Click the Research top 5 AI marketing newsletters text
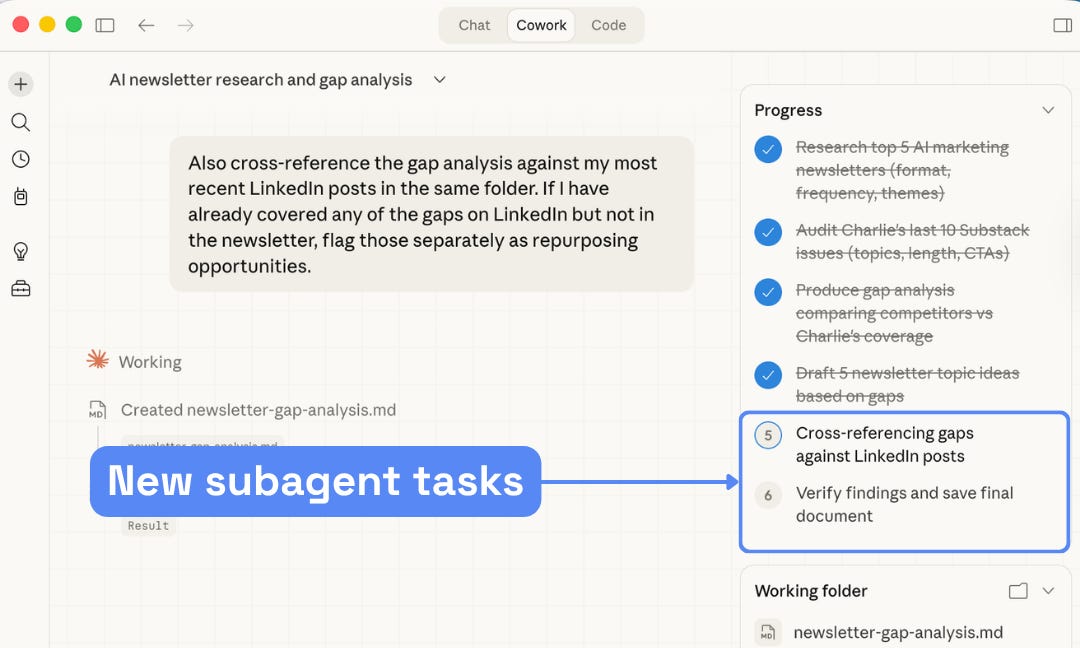Viewport: 1080px width, 648px height. (902, 169)
